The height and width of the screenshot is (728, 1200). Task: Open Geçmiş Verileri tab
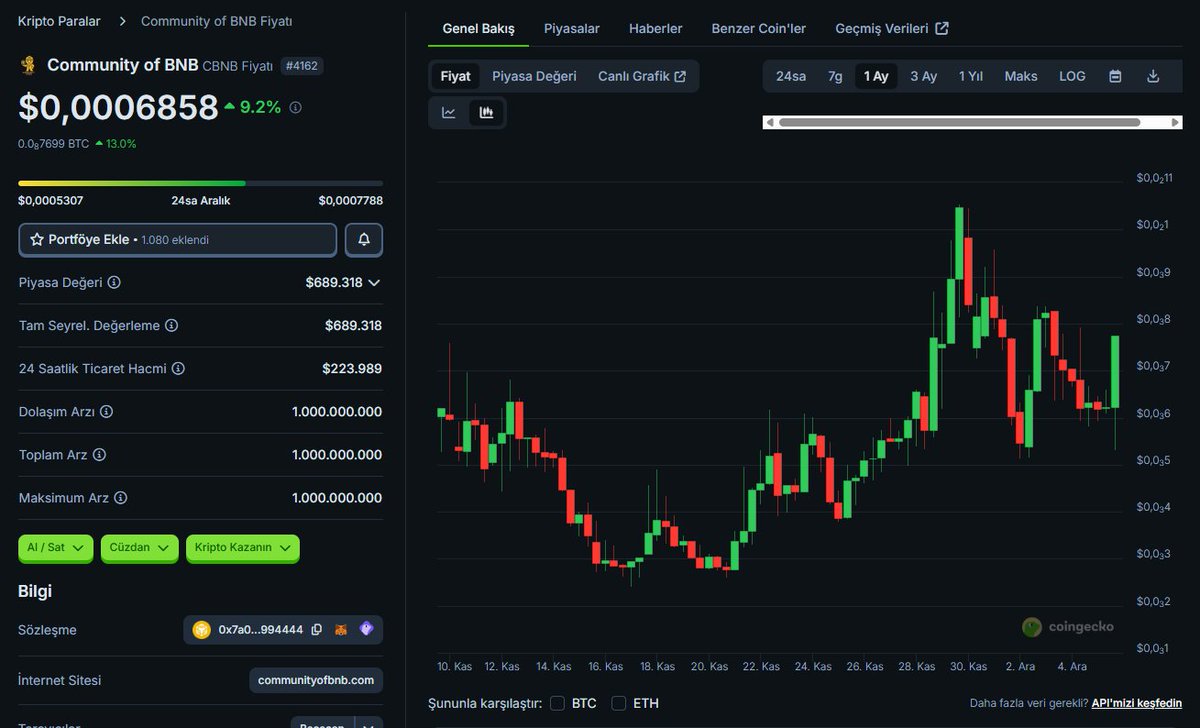[892, 29]
